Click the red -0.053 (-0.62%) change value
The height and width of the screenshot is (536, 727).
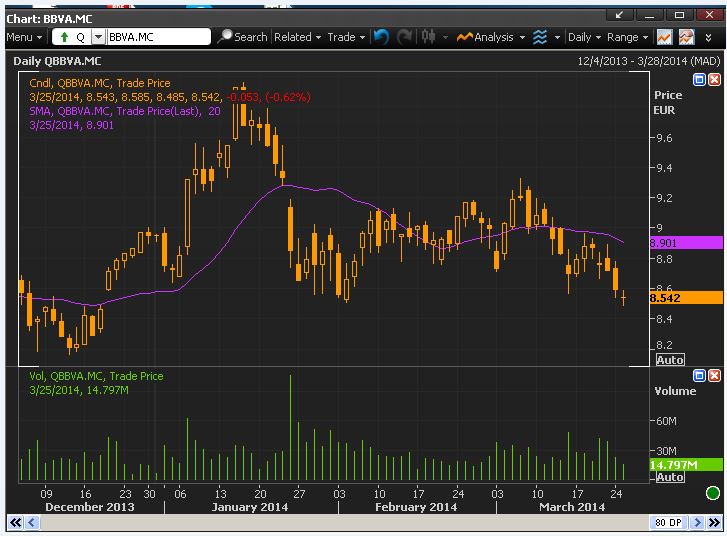(268, 97)
